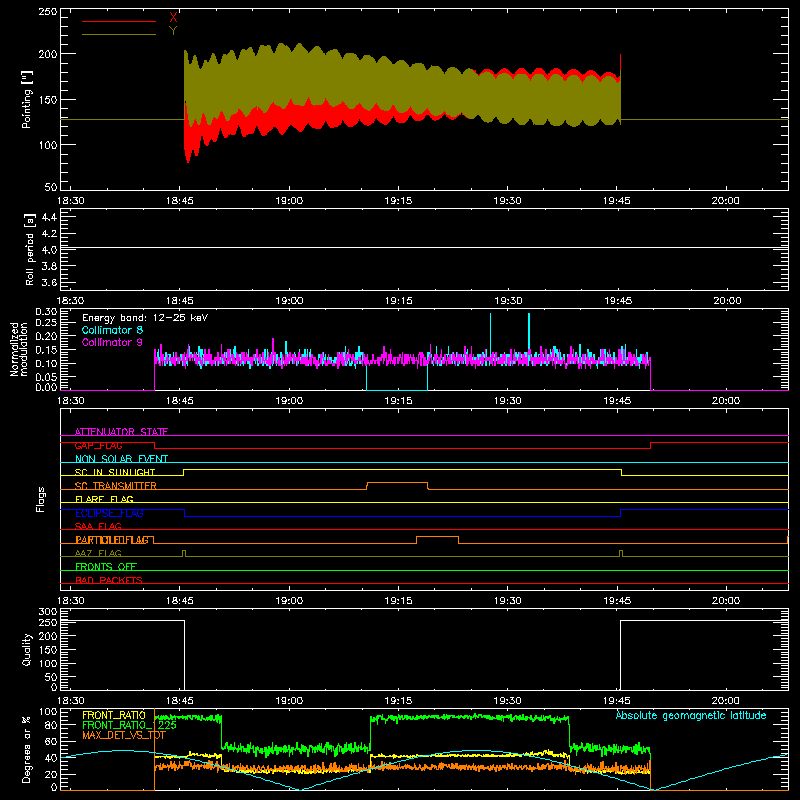The image size is (800, 800).
Task: Click the '50' tick label on the Pointing axis
Action: pos(51,187)
